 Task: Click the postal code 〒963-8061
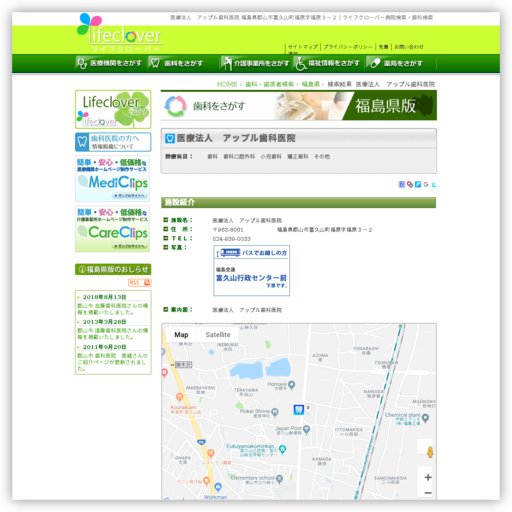click(x=228, y=230)
